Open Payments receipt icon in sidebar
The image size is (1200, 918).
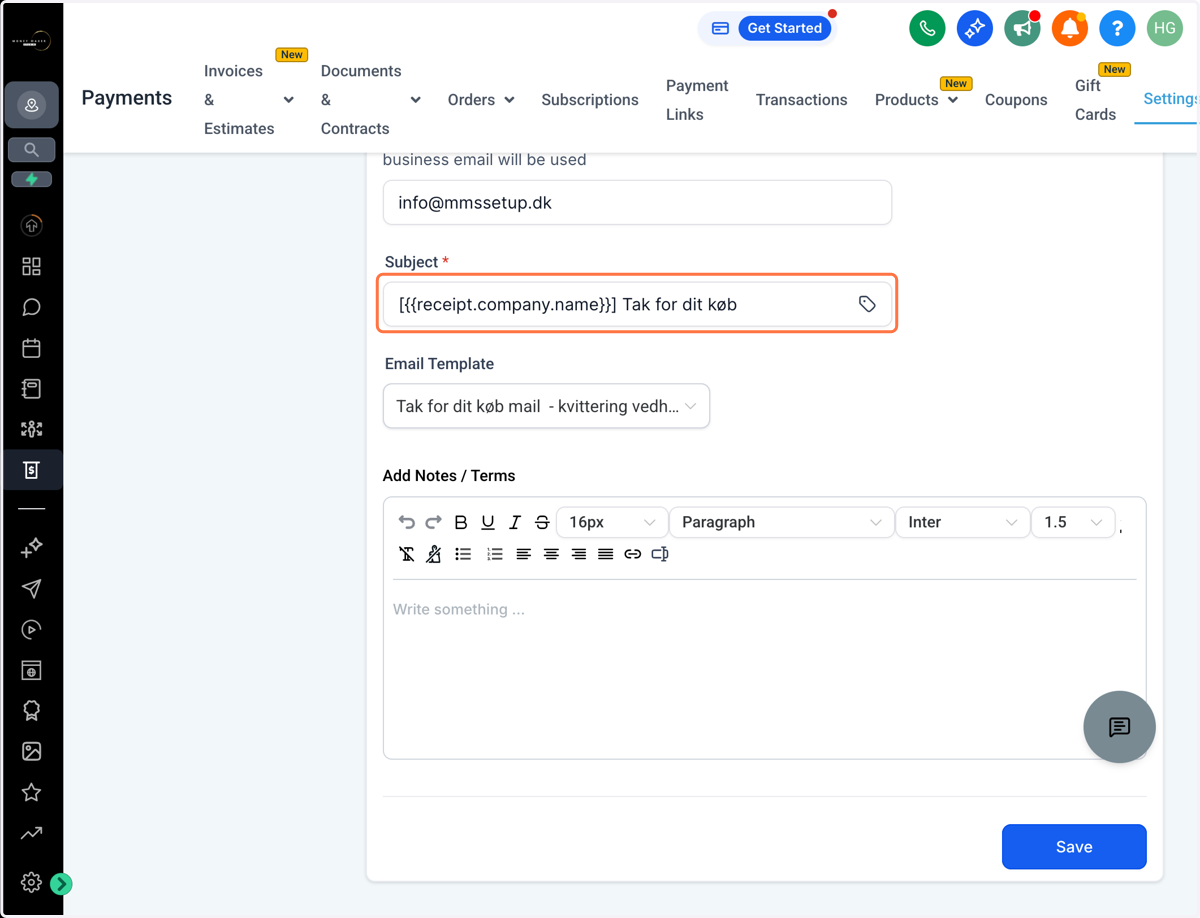pos(31,469)
